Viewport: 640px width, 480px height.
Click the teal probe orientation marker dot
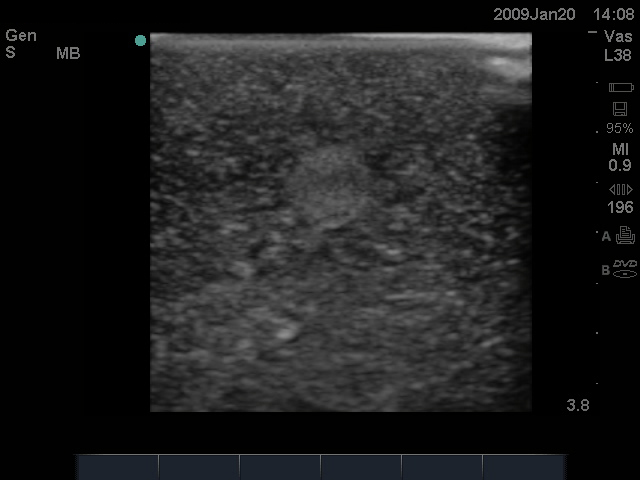[141, 41]
